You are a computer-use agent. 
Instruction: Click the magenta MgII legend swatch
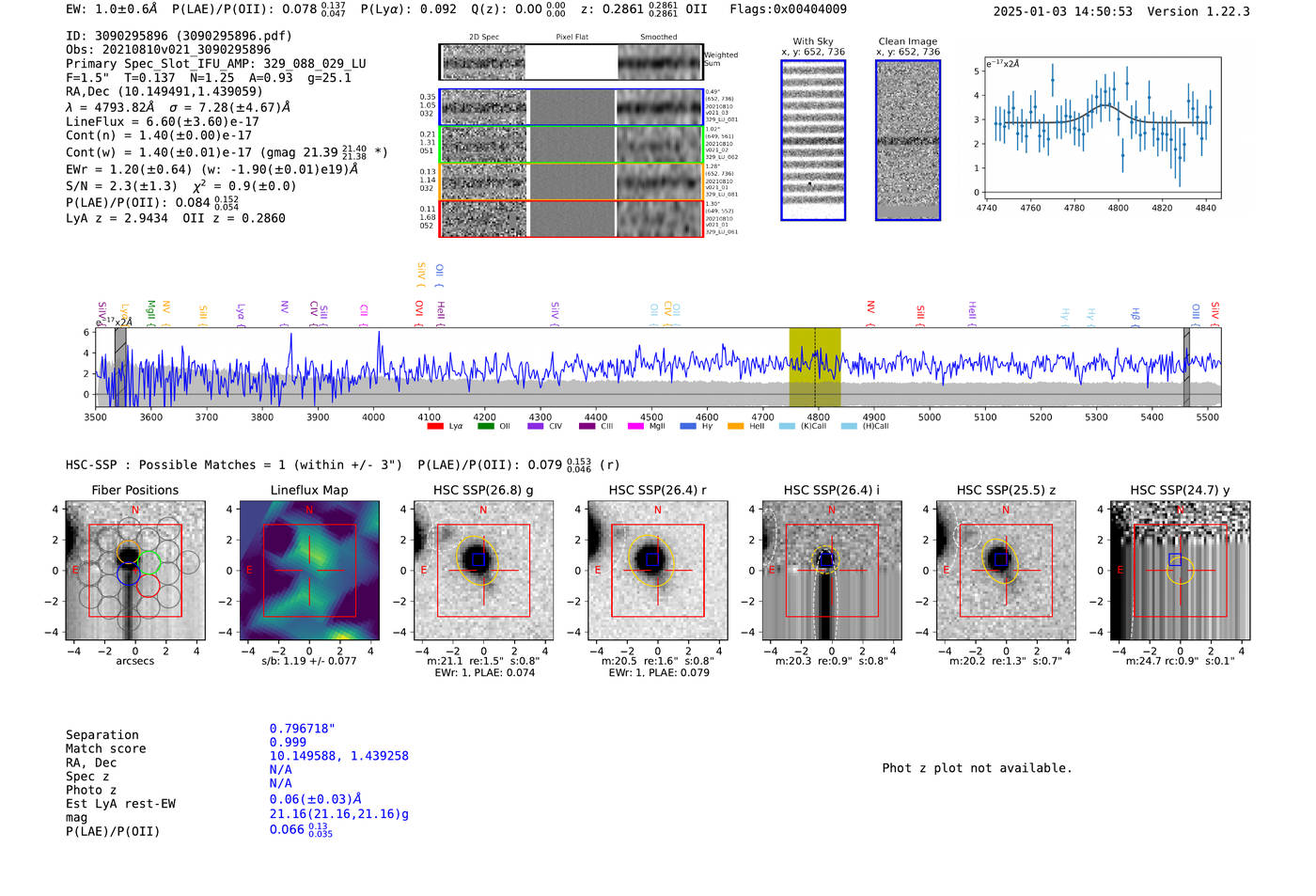(636, 426)
